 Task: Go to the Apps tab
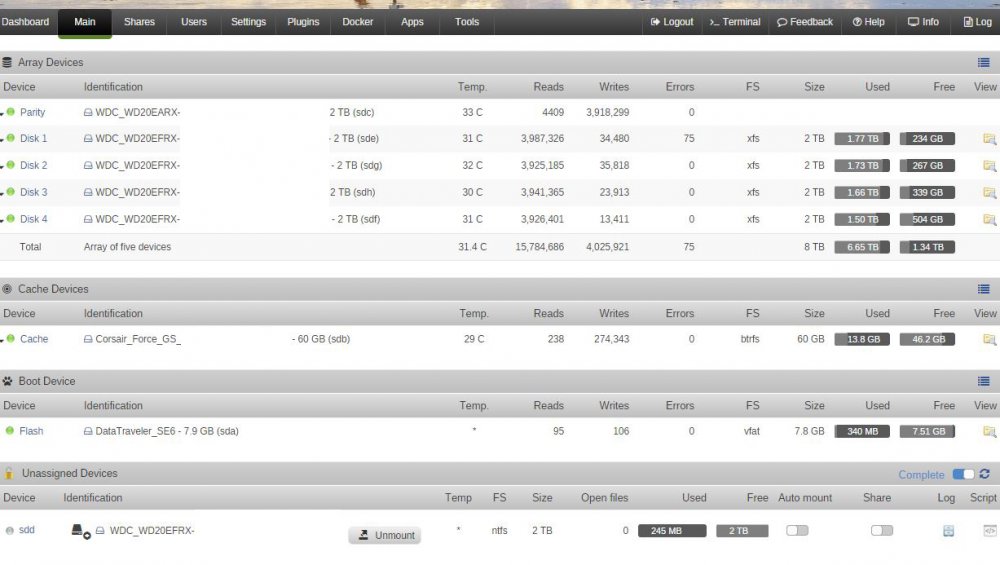click(x=412, y=22)
